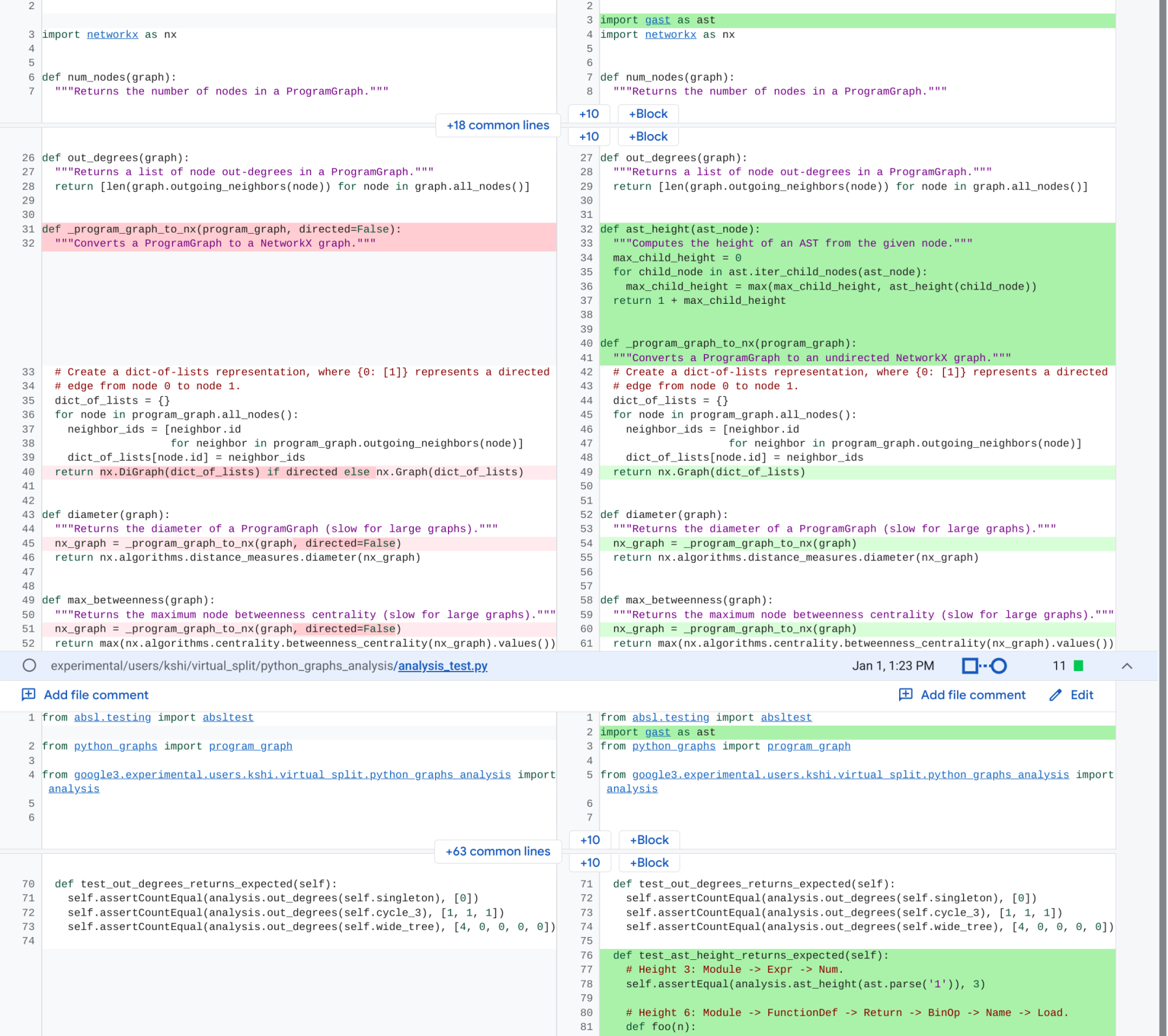Click added line 'def ast_height(ast_node):'
Screen dimensions: 1168x1036
point(680,230)
